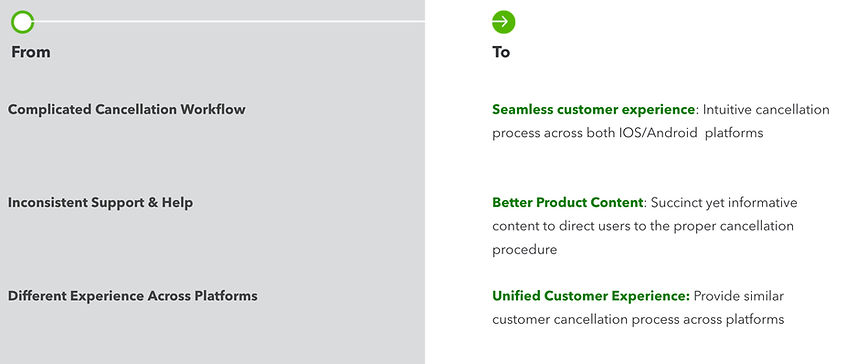Select the From heading
The width and height of the screenshot is (845, 364).
click(31, 52)
